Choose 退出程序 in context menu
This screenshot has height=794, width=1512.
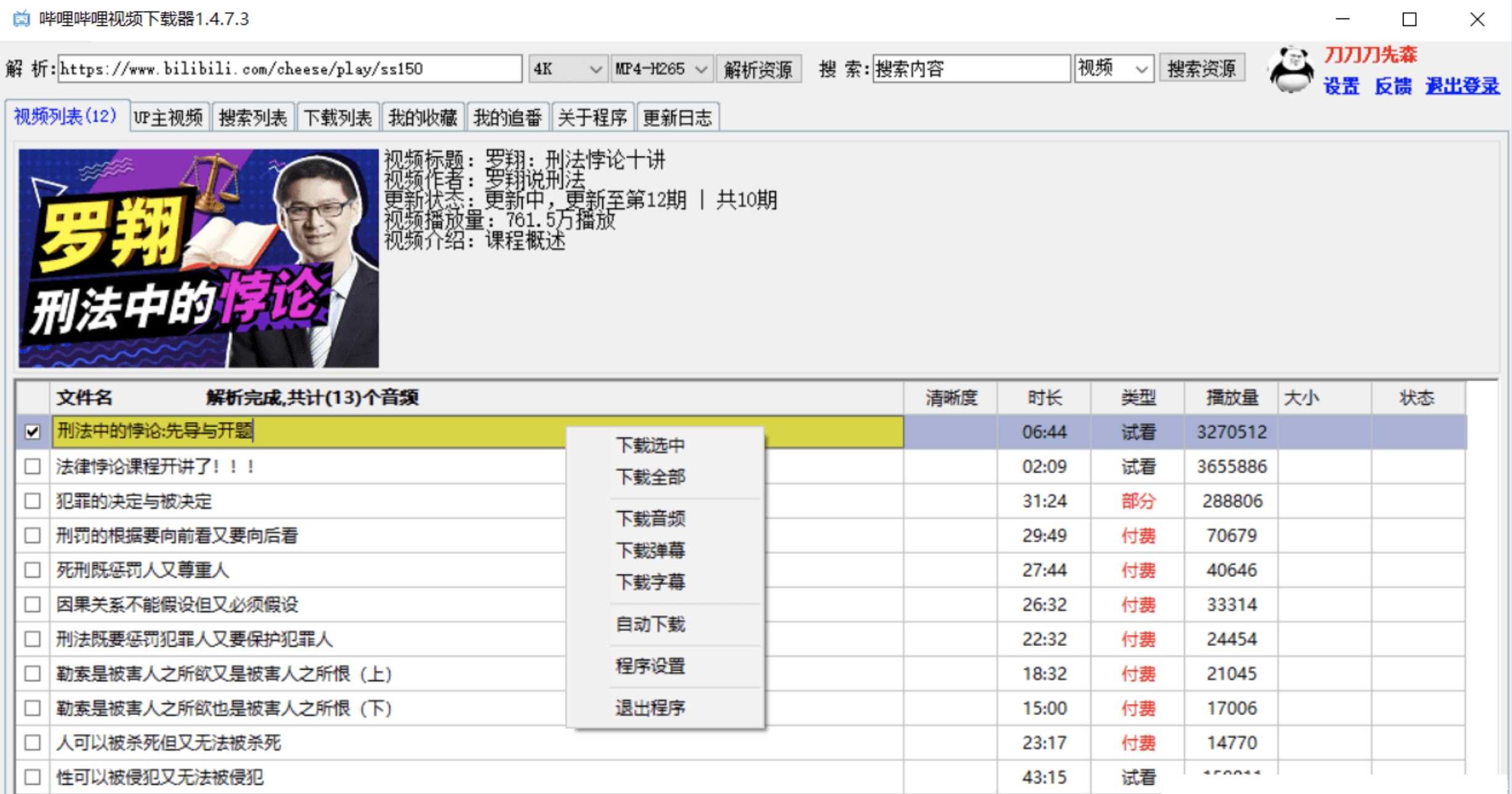click(x=650, y=708)
